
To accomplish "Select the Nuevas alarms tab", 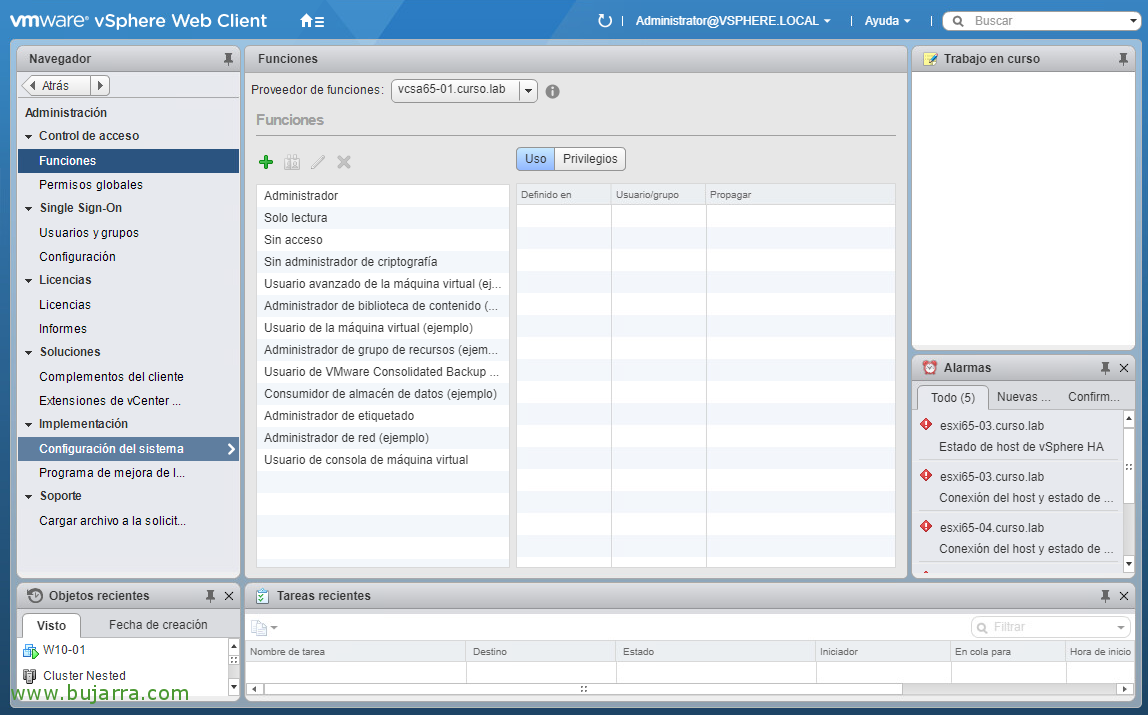I will click(x=1024, y=397).
